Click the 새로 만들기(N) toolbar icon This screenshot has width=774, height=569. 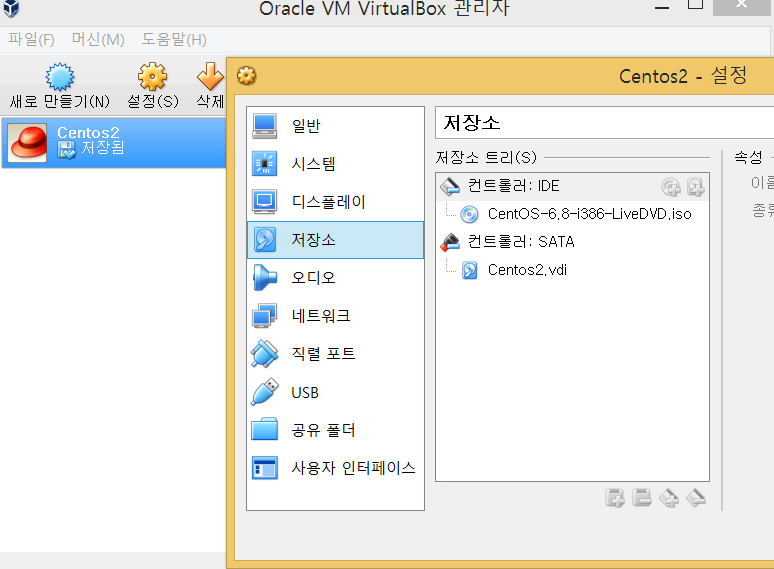(60, 77)
